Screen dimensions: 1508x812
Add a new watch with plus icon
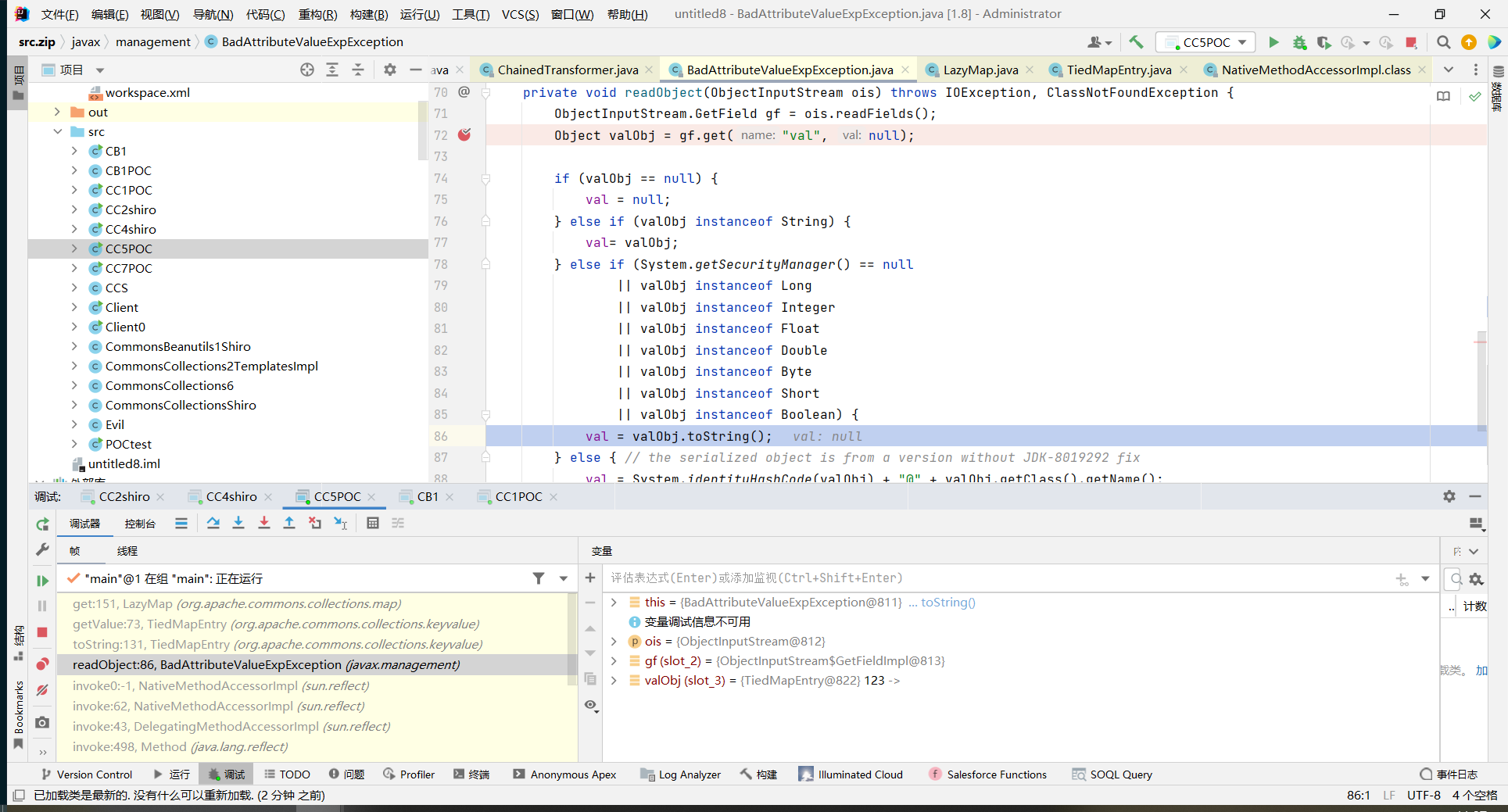(x=590, y=578)
